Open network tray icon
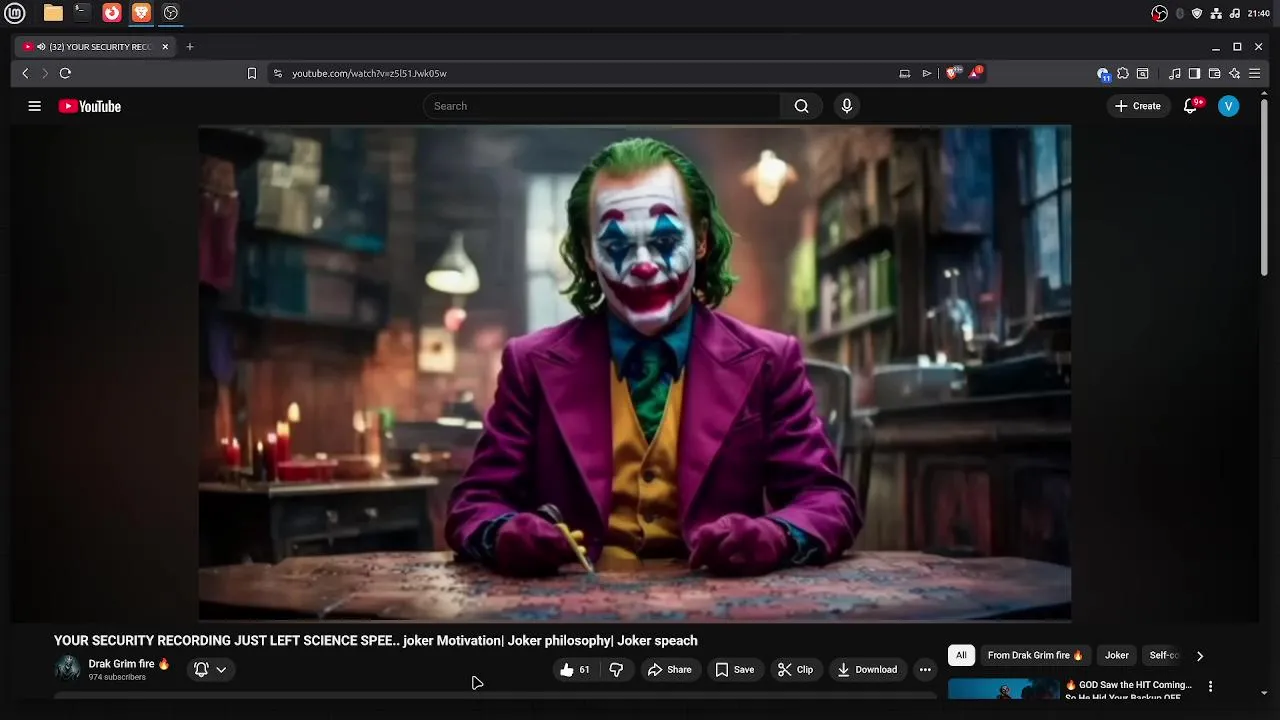 [x=1216, y=13]
